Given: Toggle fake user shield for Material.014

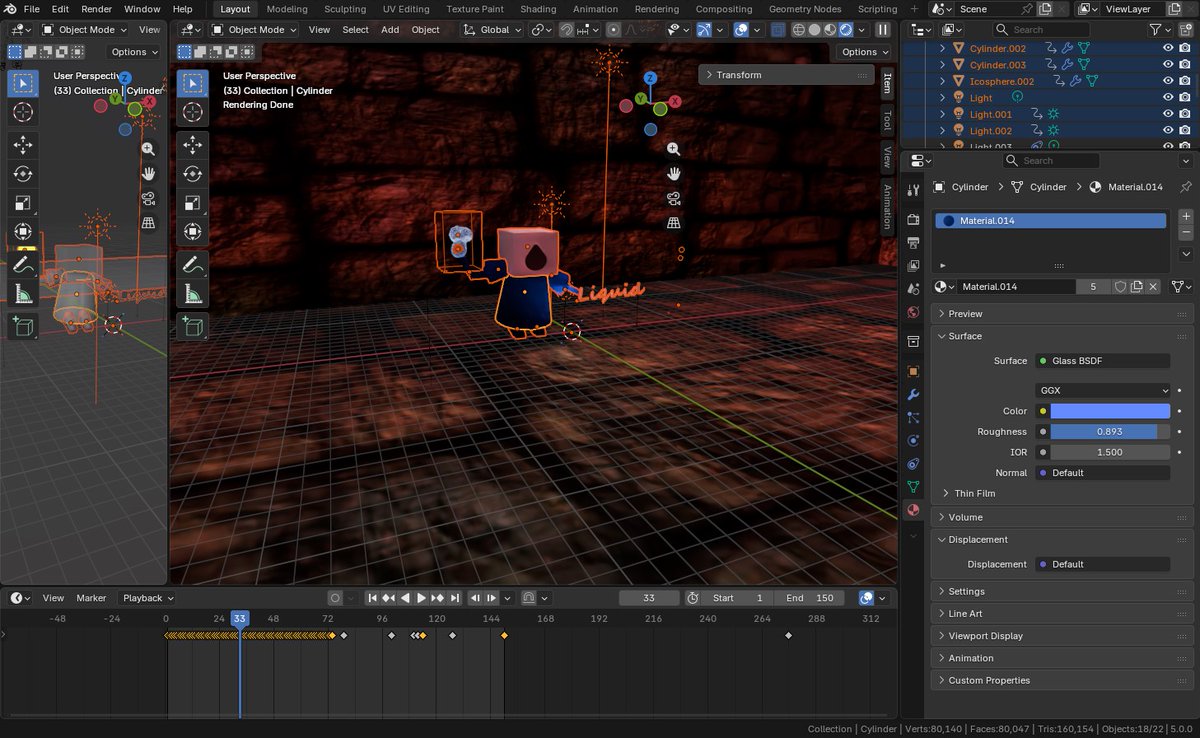Looking at the screenshot, I should coord(1121,287).
